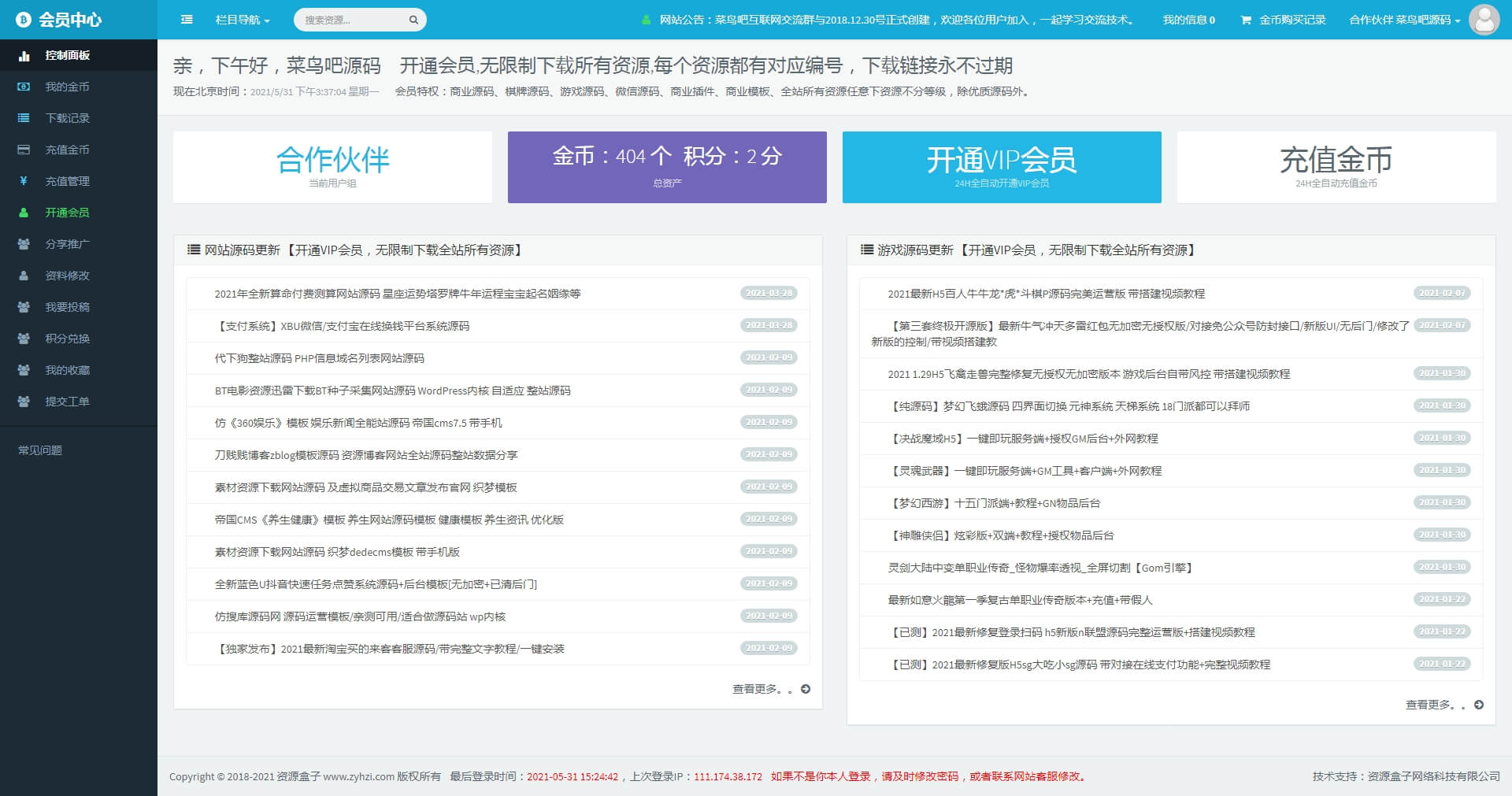Go to 提交工单 in the sidebar
1512x796 pixels.
67,402
